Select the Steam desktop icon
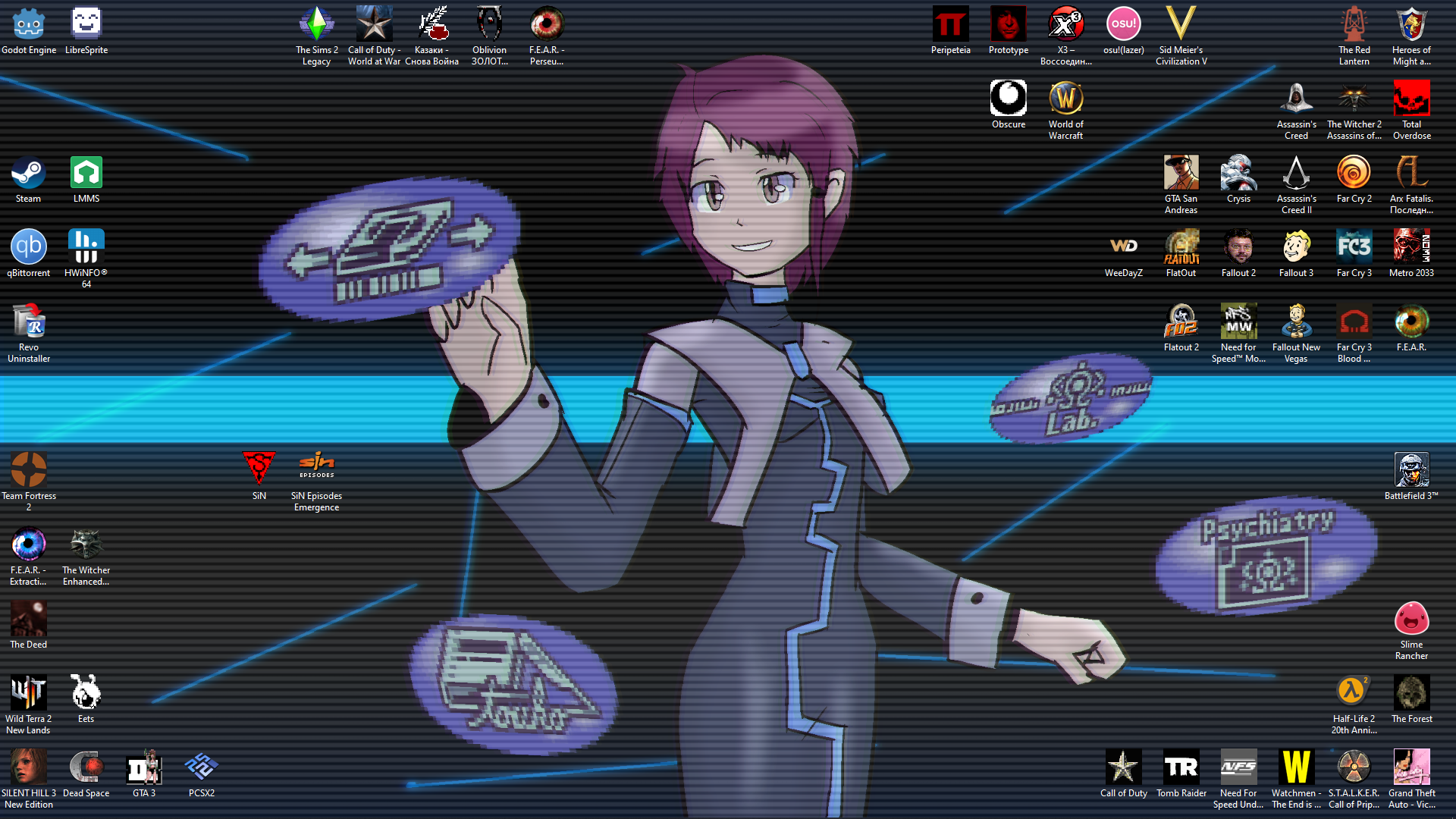This screenshot has width=1456, height=819. (x=29, y=179)
